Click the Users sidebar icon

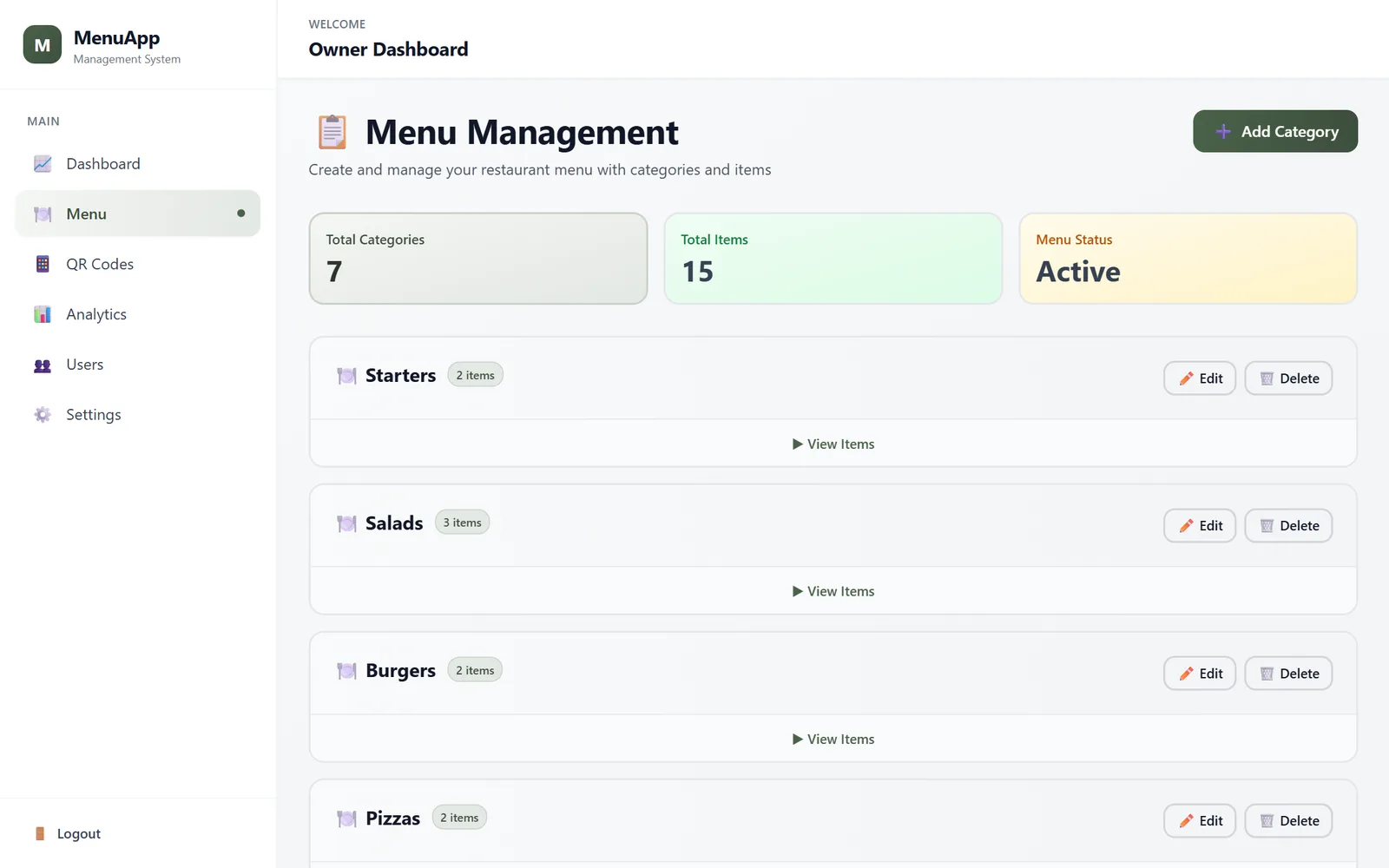point(43,365)
